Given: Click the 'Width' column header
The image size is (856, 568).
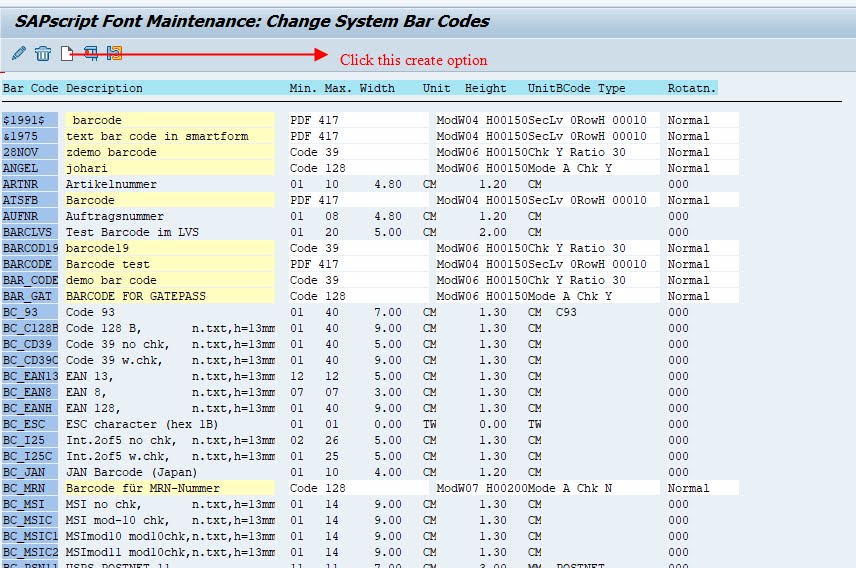Looking at the screenshot, I should point(377,88).
